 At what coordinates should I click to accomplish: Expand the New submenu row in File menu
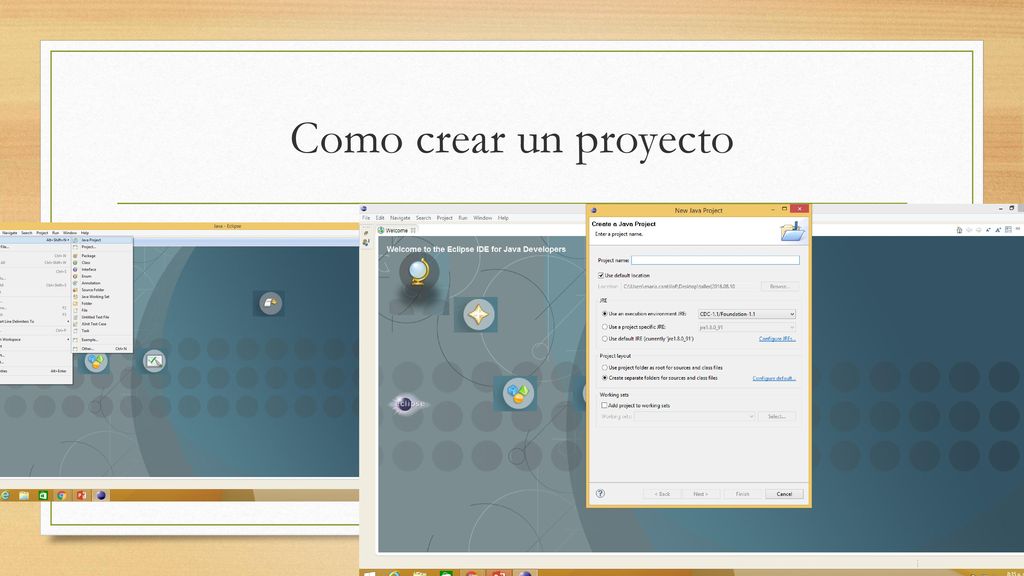coord(35,240)
